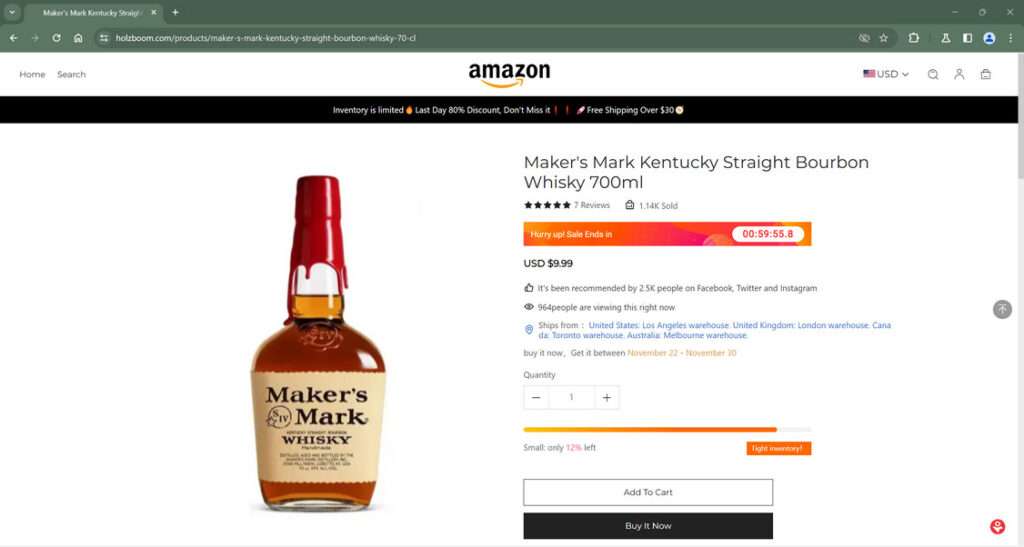Select the Maker's Mark browser tab
1024x547 pixels.
coord(90,12)
